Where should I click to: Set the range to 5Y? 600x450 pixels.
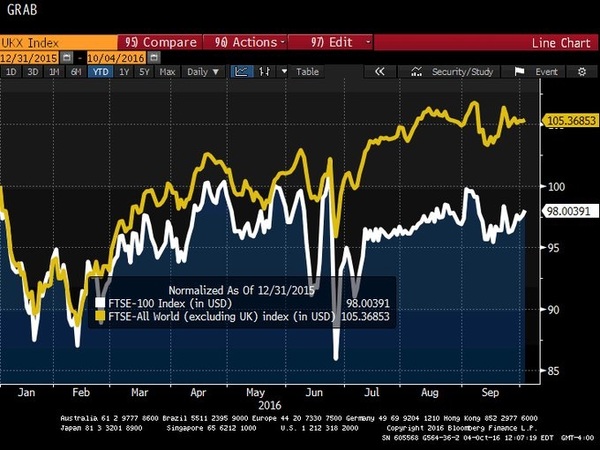click(145, 72)
